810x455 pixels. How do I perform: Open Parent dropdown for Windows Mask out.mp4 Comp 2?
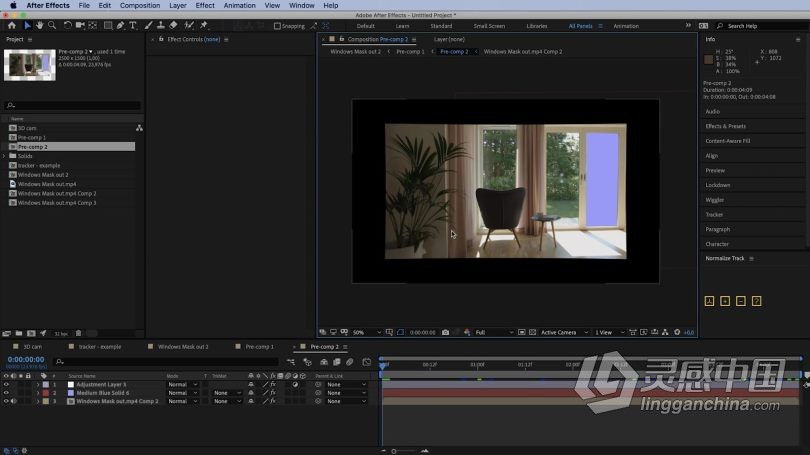pos(347,401)
